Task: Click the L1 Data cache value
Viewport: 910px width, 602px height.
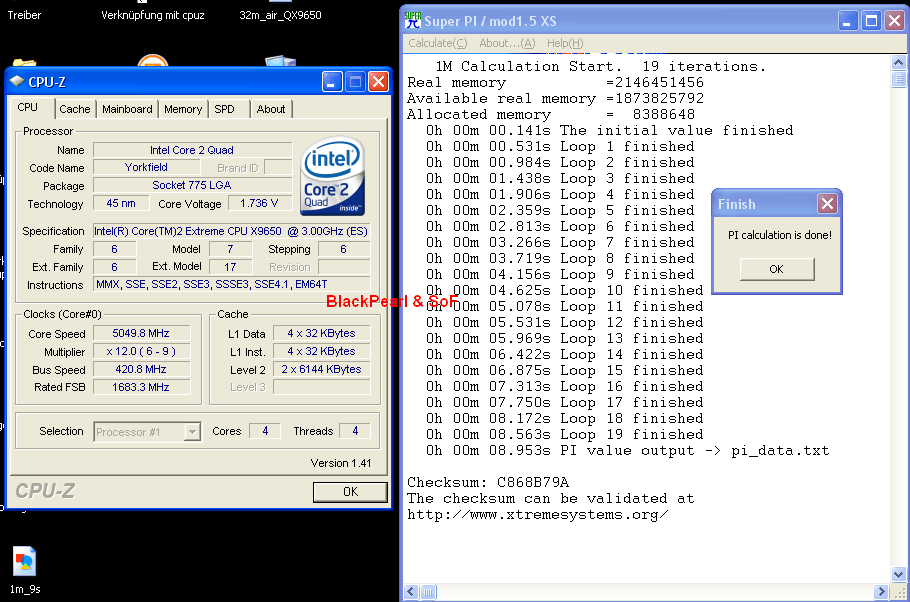Action: (322, 333)
